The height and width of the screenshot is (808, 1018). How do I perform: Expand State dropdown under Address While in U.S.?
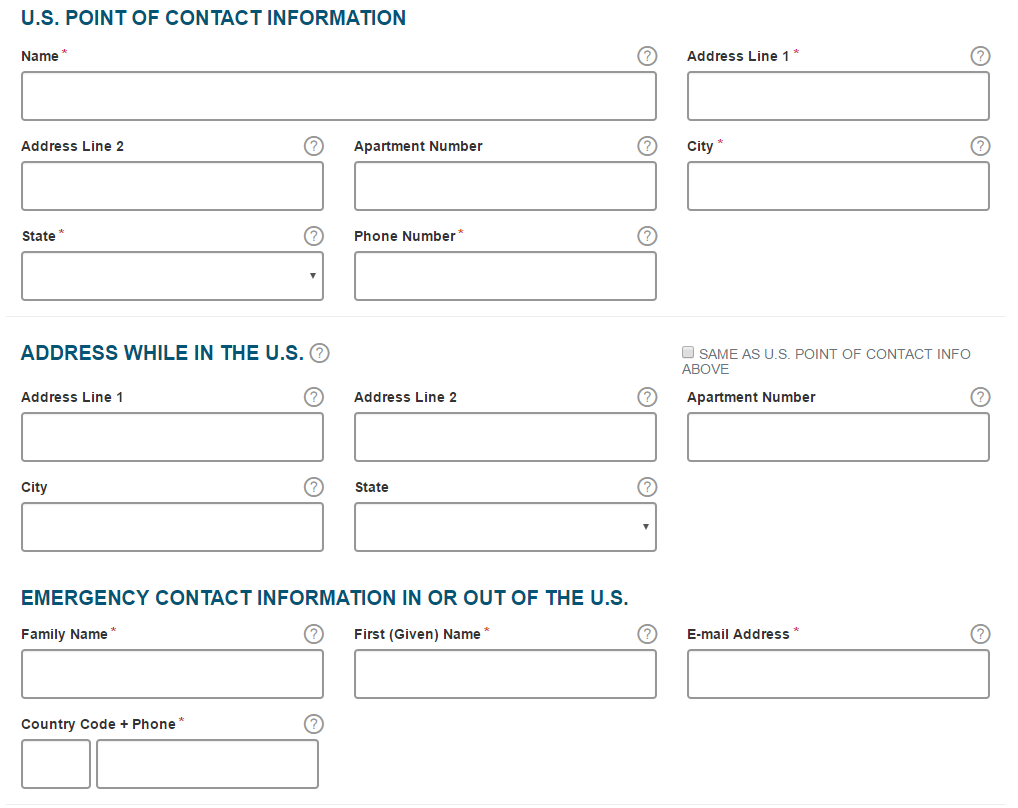click(505, 527)
